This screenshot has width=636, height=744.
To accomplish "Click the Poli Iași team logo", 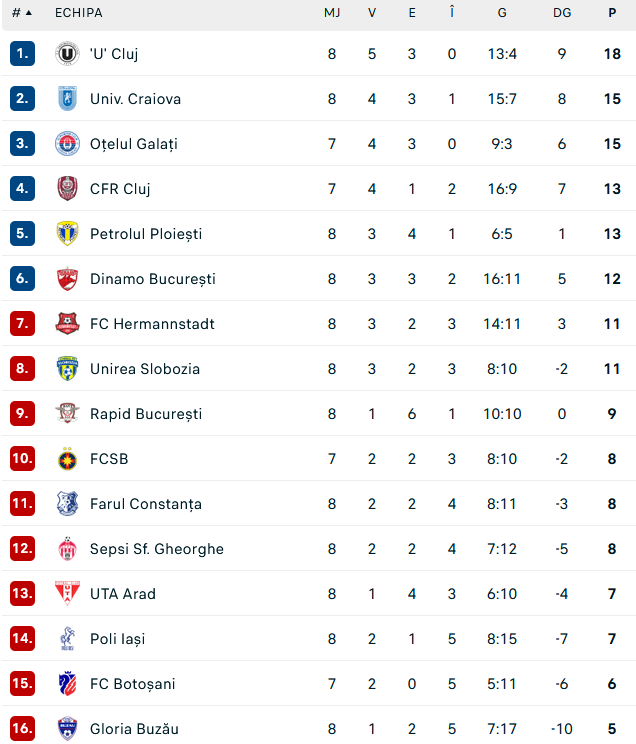I will tap(67, 639).
